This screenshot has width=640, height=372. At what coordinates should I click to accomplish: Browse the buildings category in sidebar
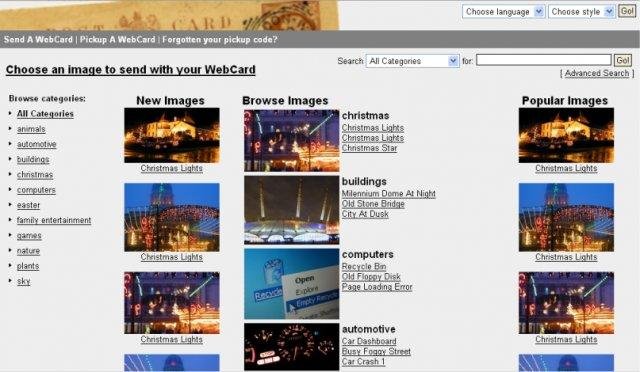click(x=33, y=159)
